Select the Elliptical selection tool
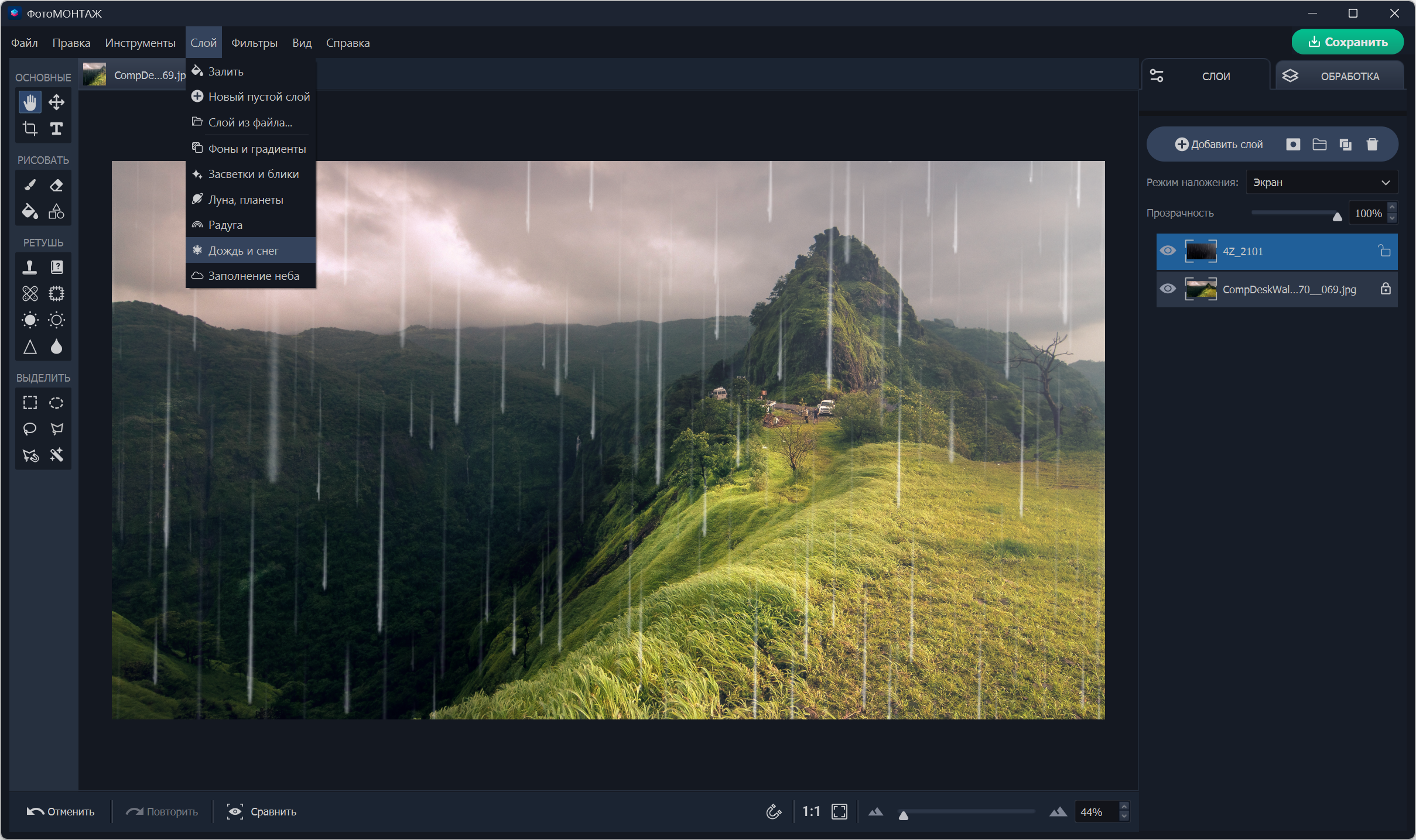This screenshot has width=1416, height=840. (56, 403)
